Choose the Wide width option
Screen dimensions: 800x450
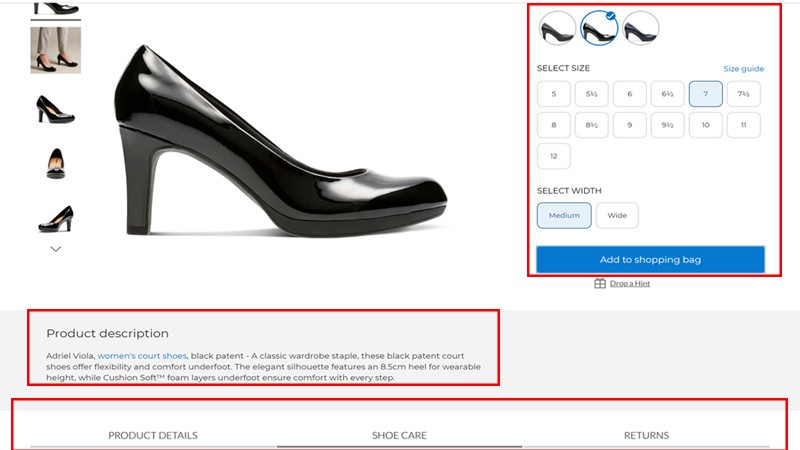point(617,215)
